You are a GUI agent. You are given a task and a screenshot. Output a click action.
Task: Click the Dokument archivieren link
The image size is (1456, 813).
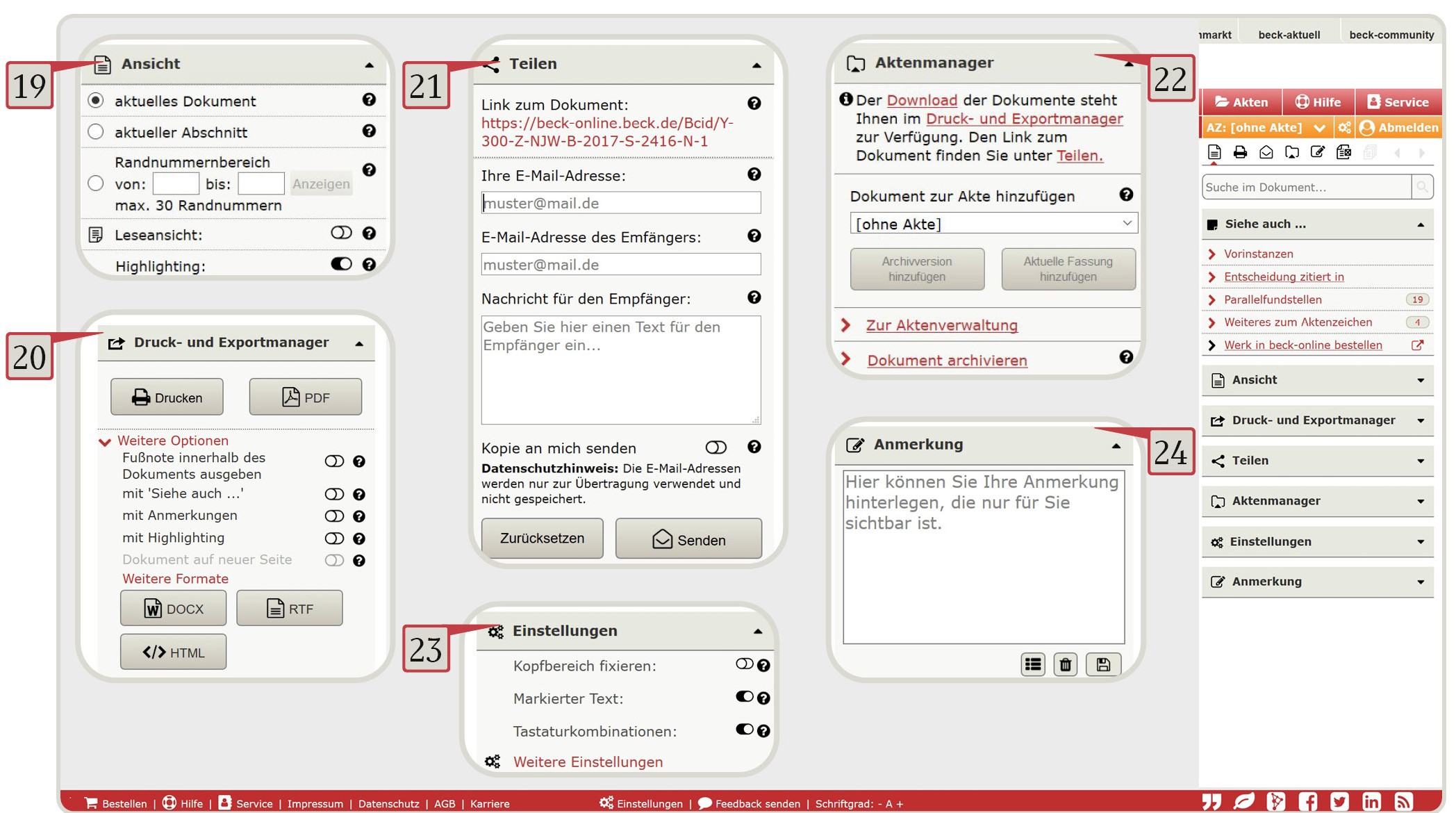point(947,360)
